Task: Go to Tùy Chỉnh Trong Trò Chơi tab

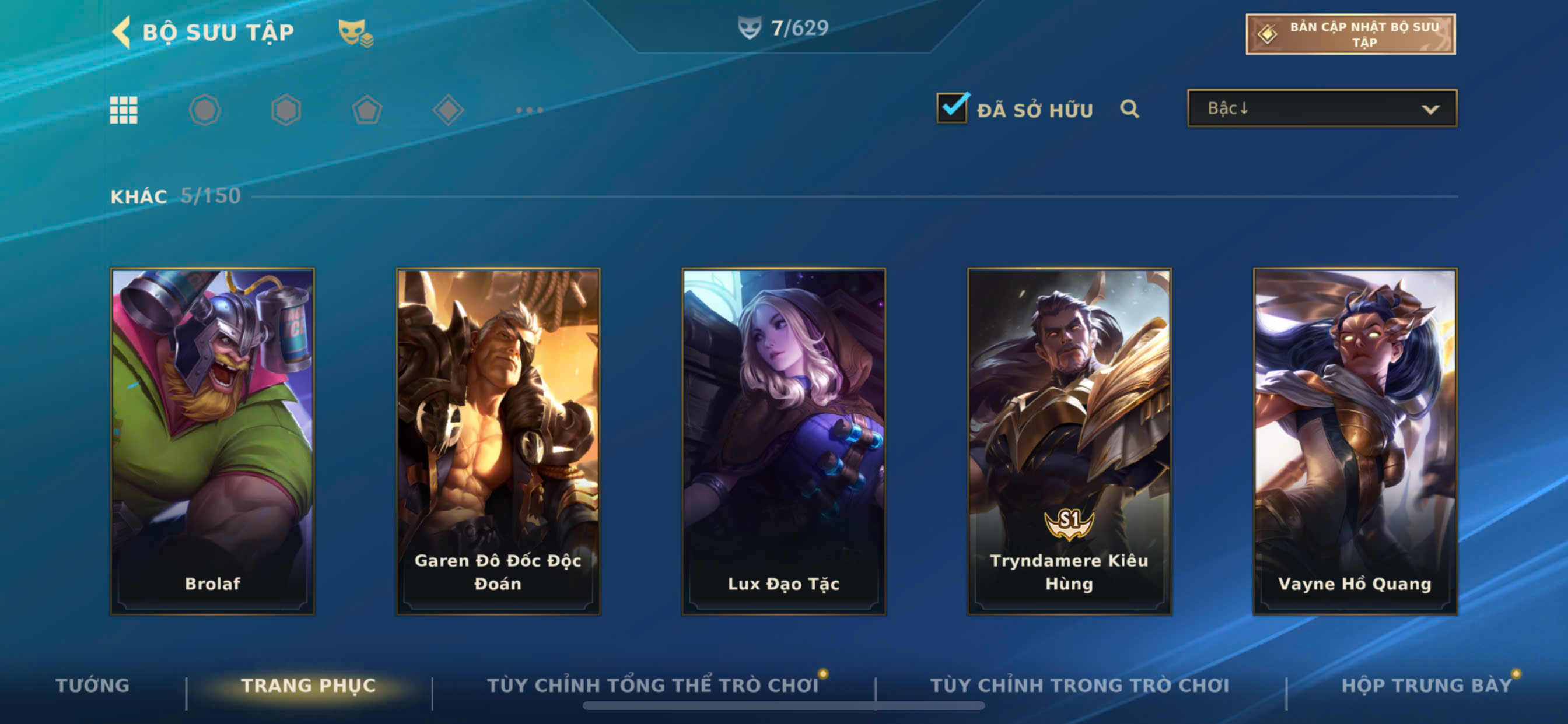Action: 1080,685
